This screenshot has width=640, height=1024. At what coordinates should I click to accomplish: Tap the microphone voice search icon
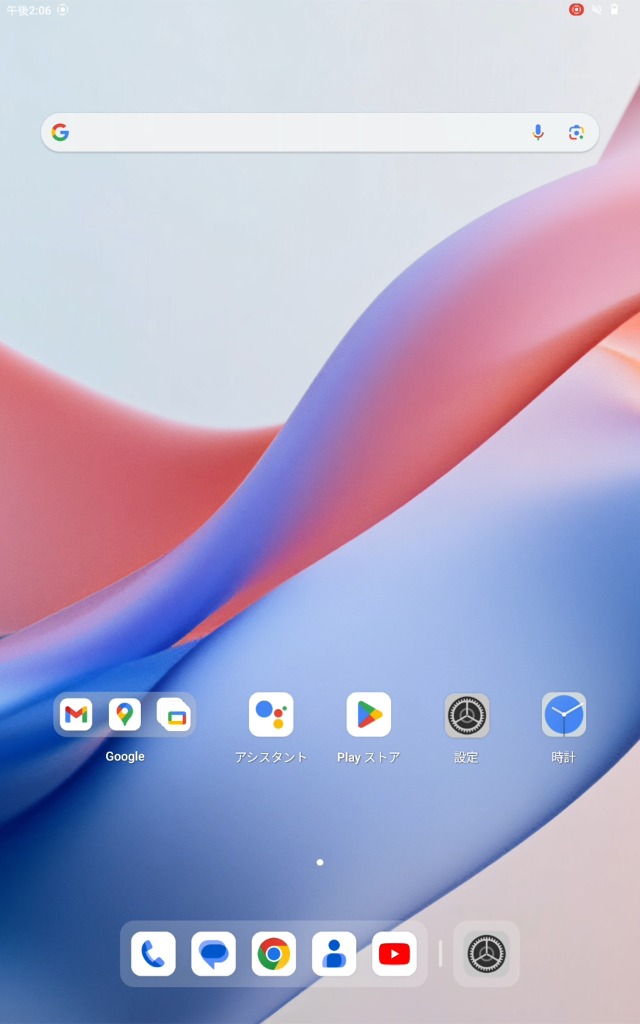click(x=538, y=132)
